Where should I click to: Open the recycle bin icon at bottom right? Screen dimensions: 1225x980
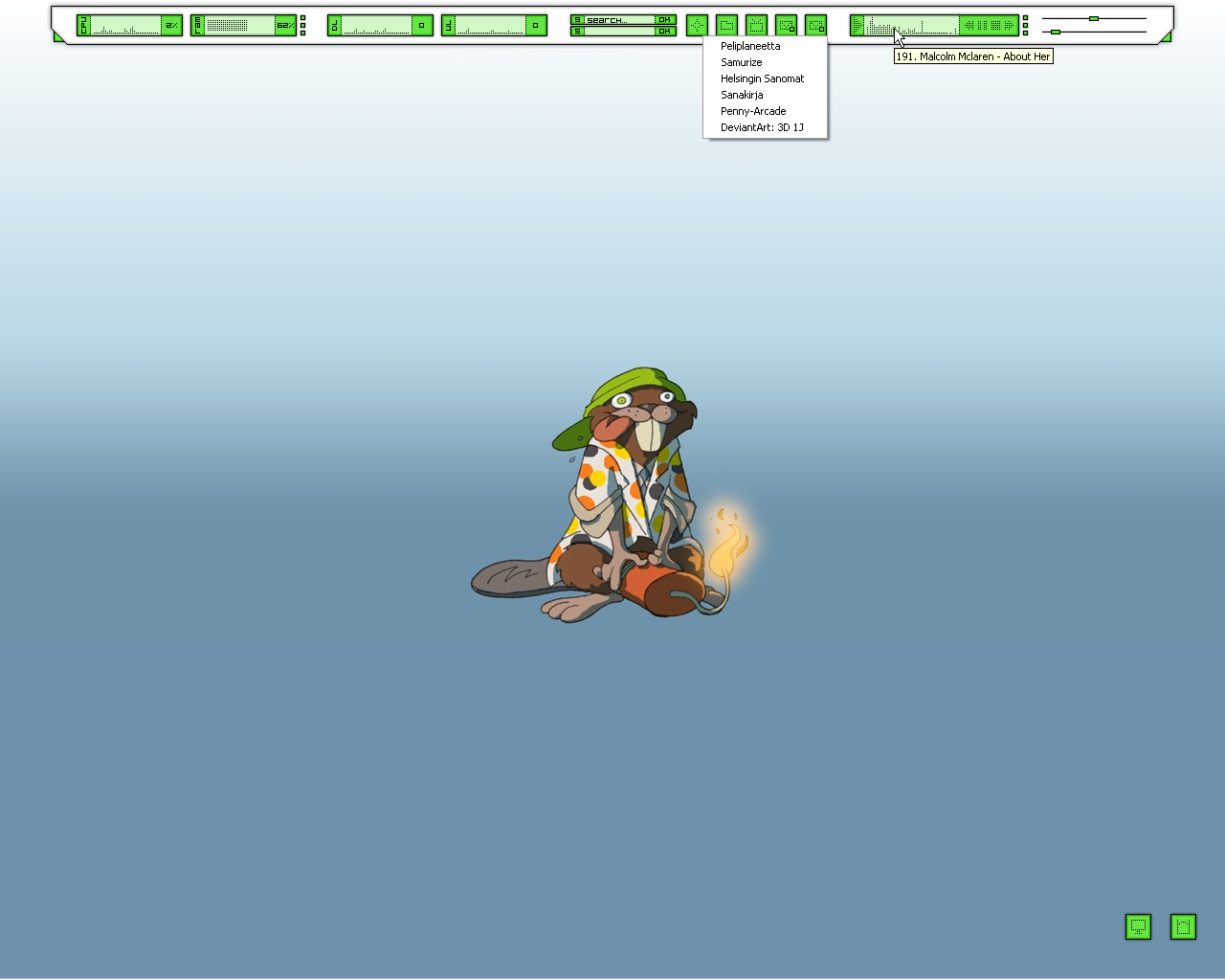(1183, 926)
